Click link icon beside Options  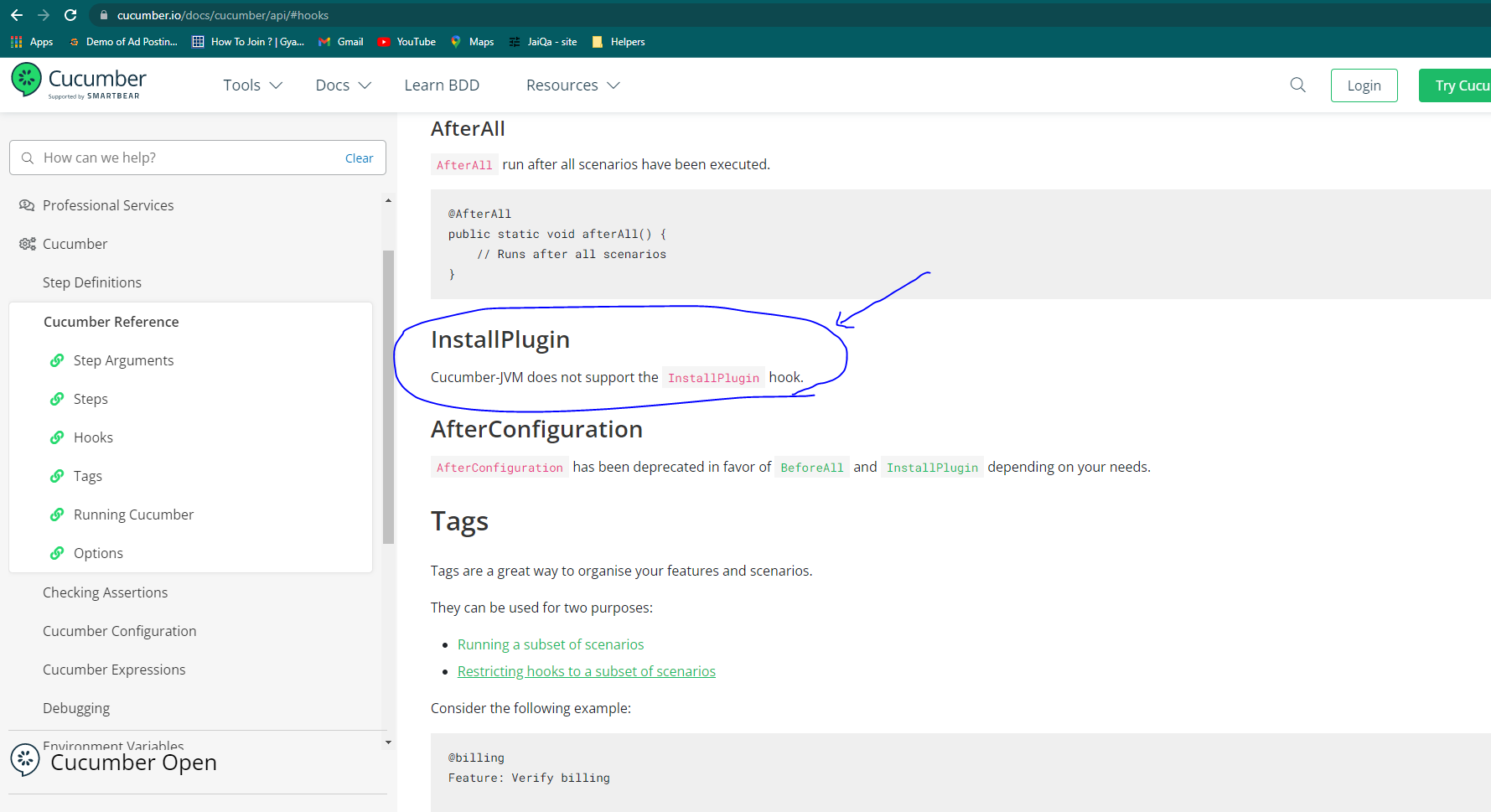coord(57,553)
